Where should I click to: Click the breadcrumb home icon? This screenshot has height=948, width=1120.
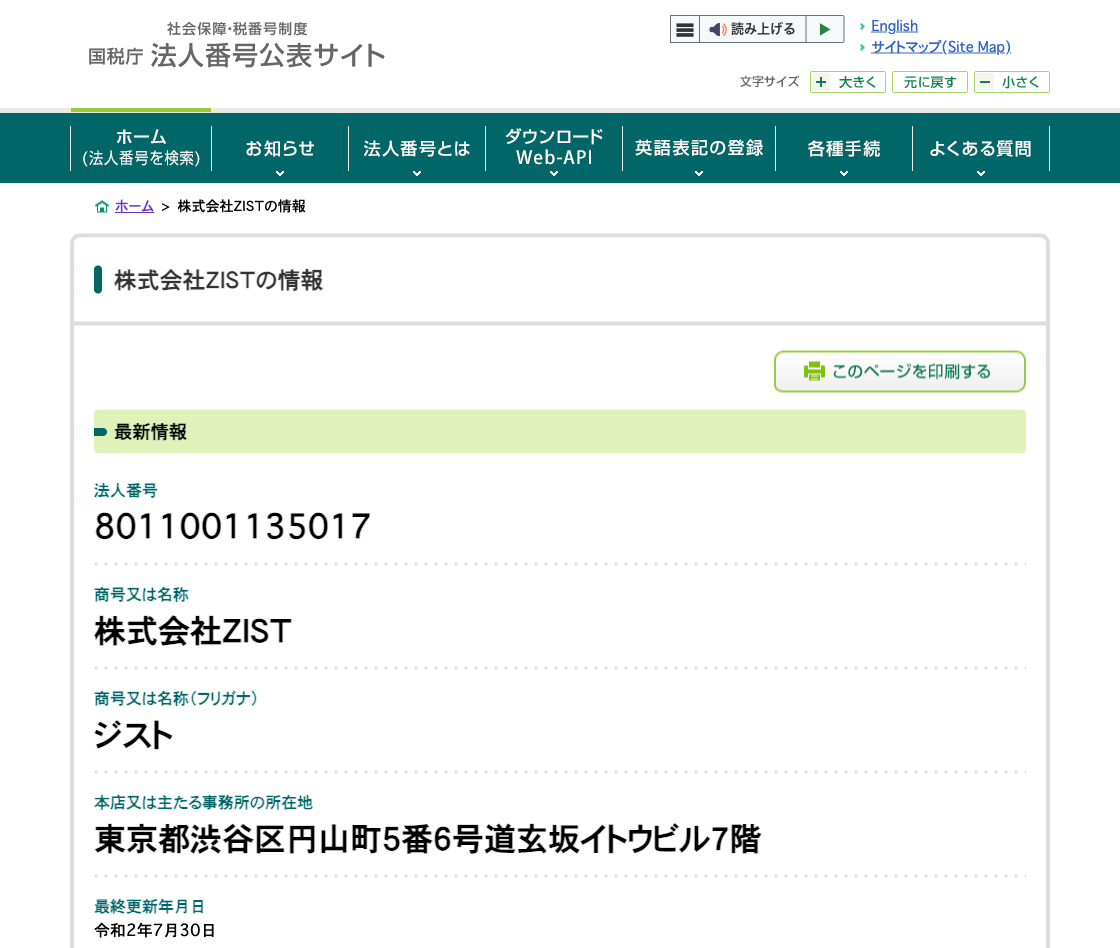click(102, 206)
